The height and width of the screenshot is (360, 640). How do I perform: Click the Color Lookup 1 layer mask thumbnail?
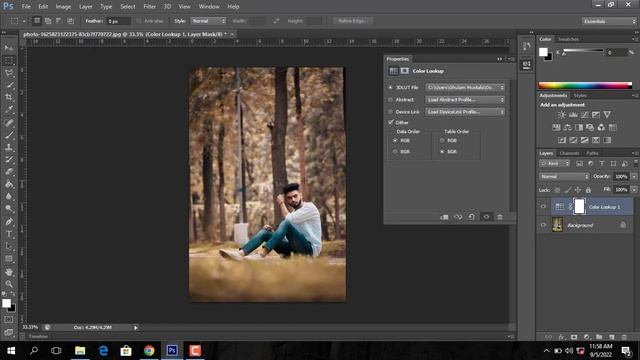pyautogui.click(x=579, y=207)
